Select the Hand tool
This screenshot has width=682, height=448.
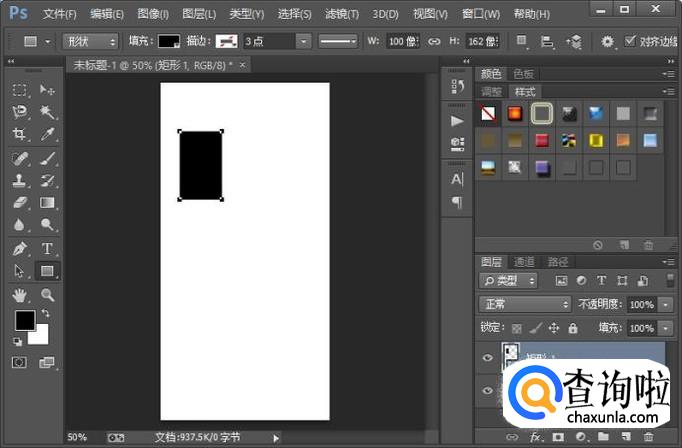(19, 295)
